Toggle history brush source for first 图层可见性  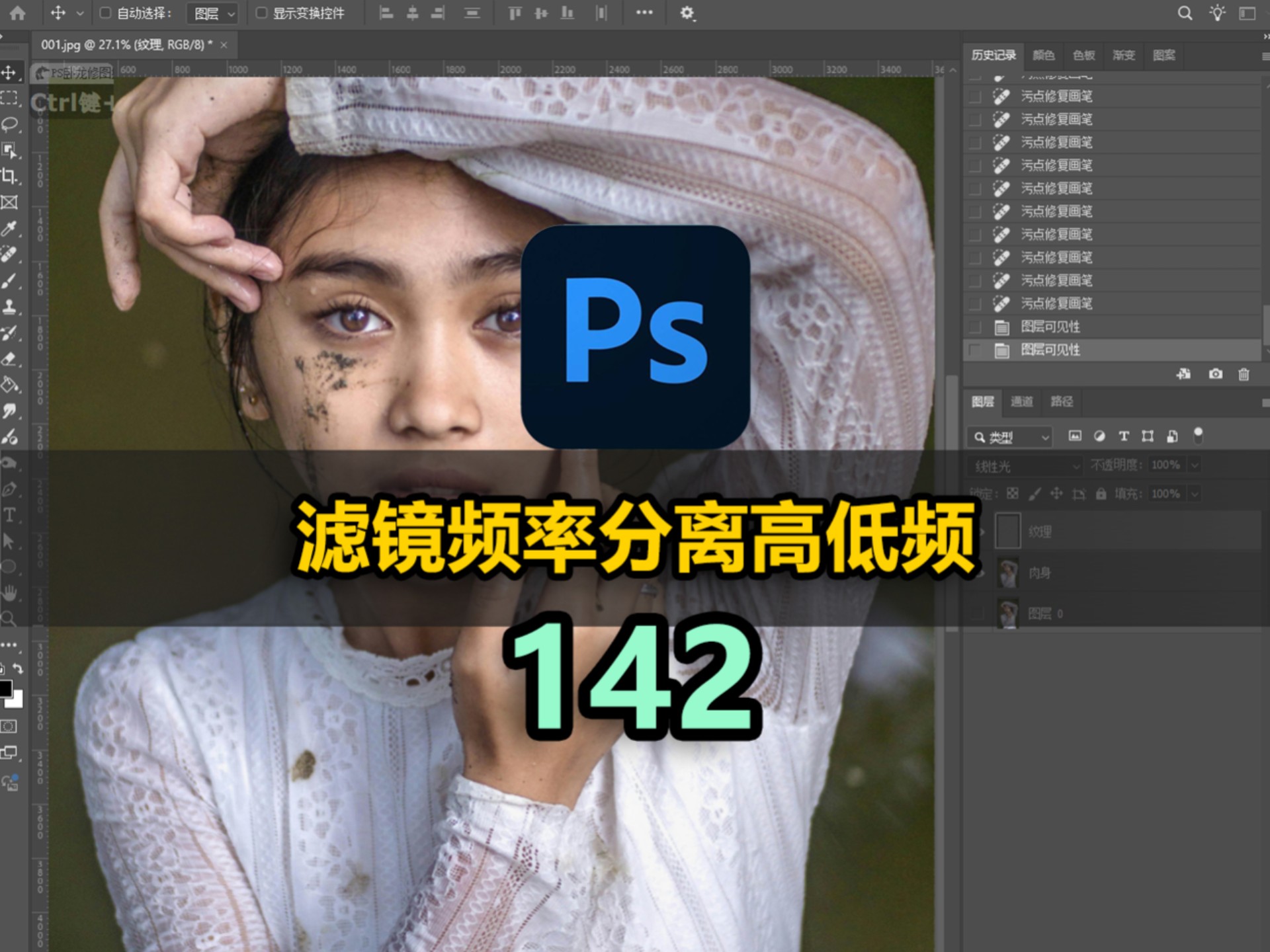coord(975,327)
